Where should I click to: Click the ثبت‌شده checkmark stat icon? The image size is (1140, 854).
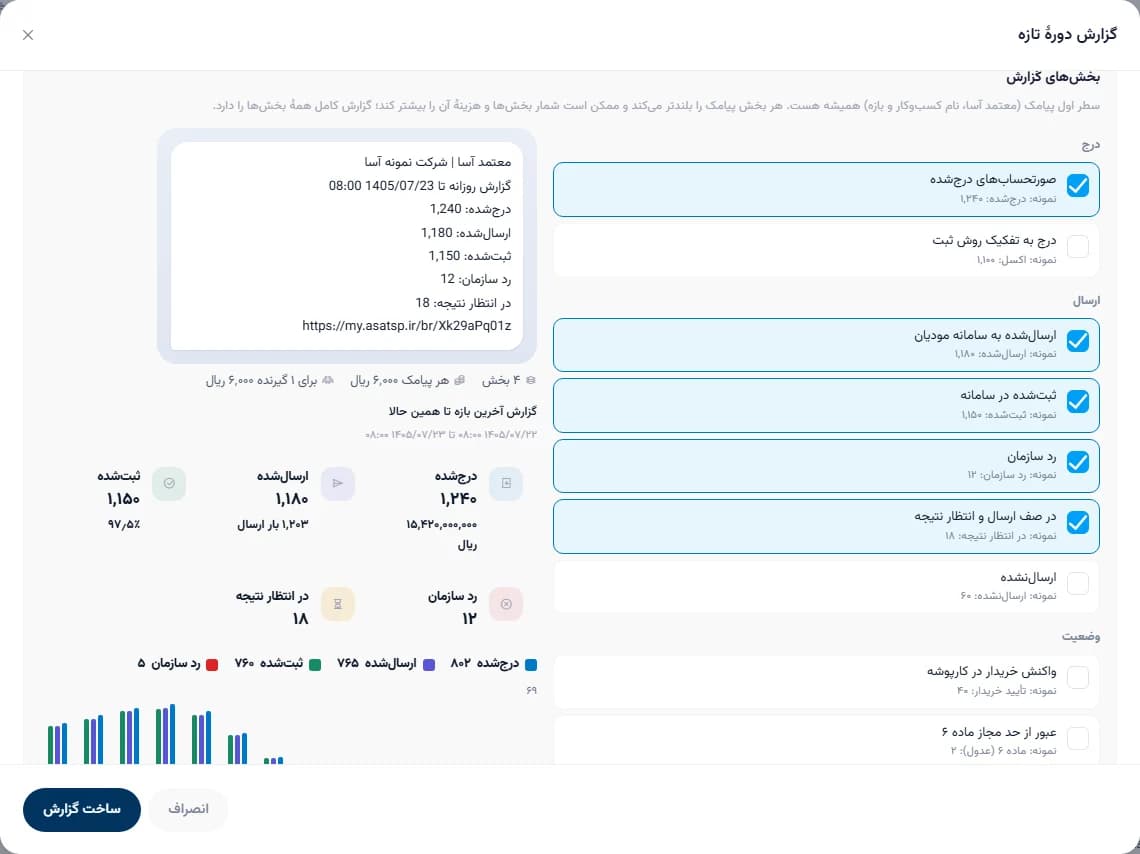tap(169, 483)
